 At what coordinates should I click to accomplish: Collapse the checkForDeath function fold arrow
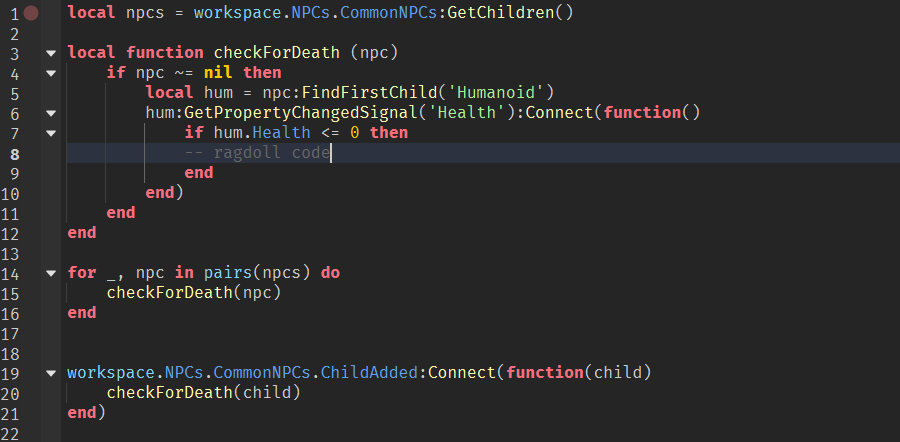click(x=51, y=53)
